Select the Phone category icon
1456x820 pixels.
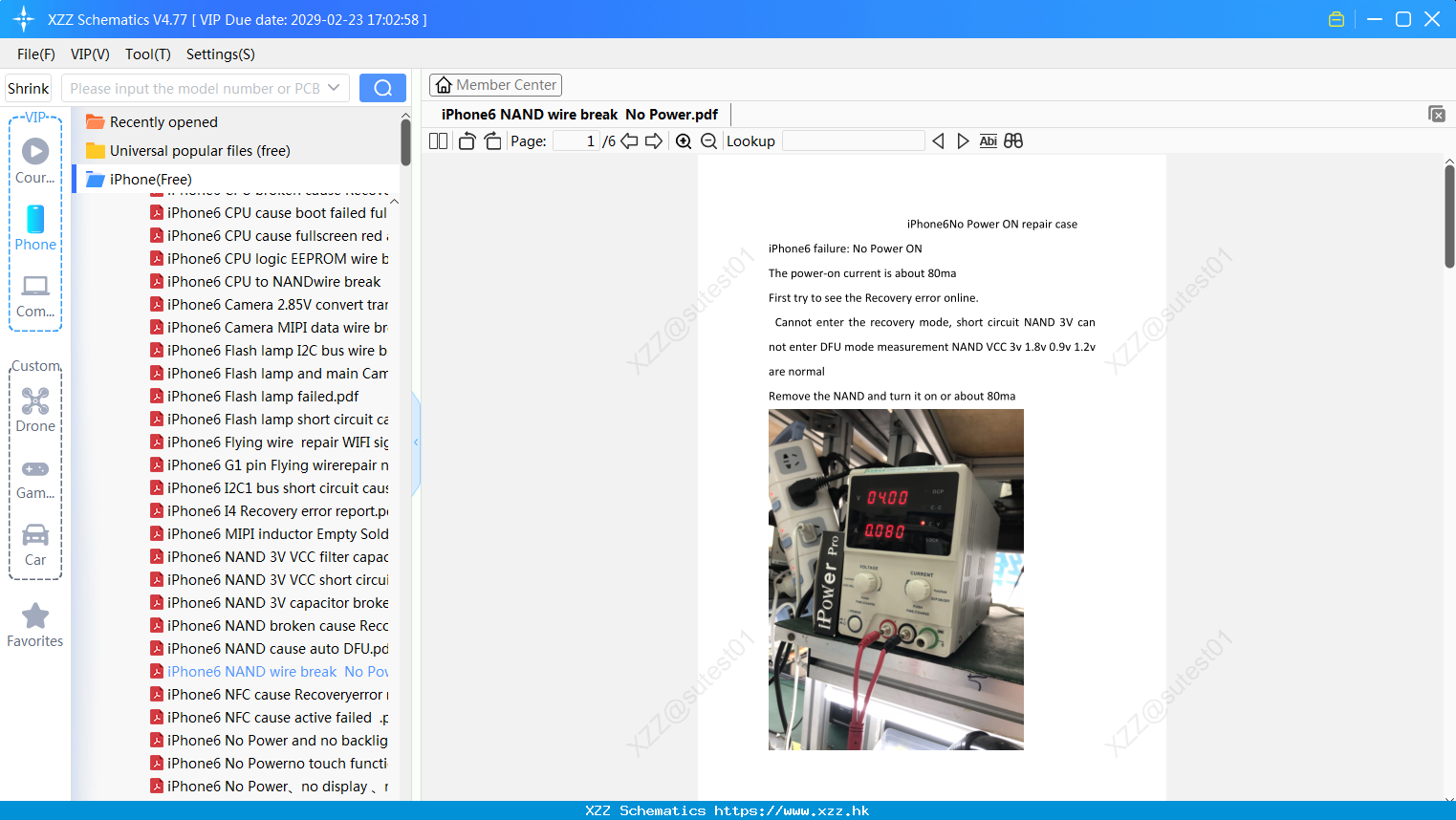pos(35,228)
